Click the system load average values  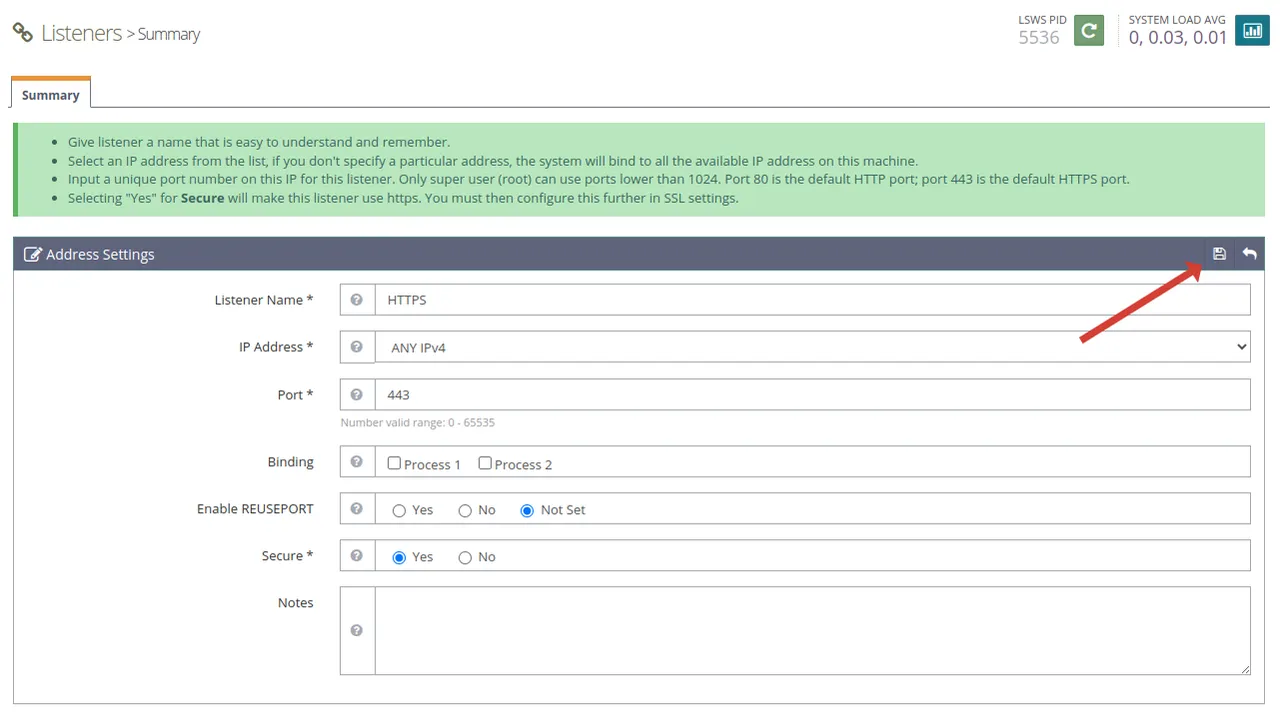click(x=1178, y=38)
